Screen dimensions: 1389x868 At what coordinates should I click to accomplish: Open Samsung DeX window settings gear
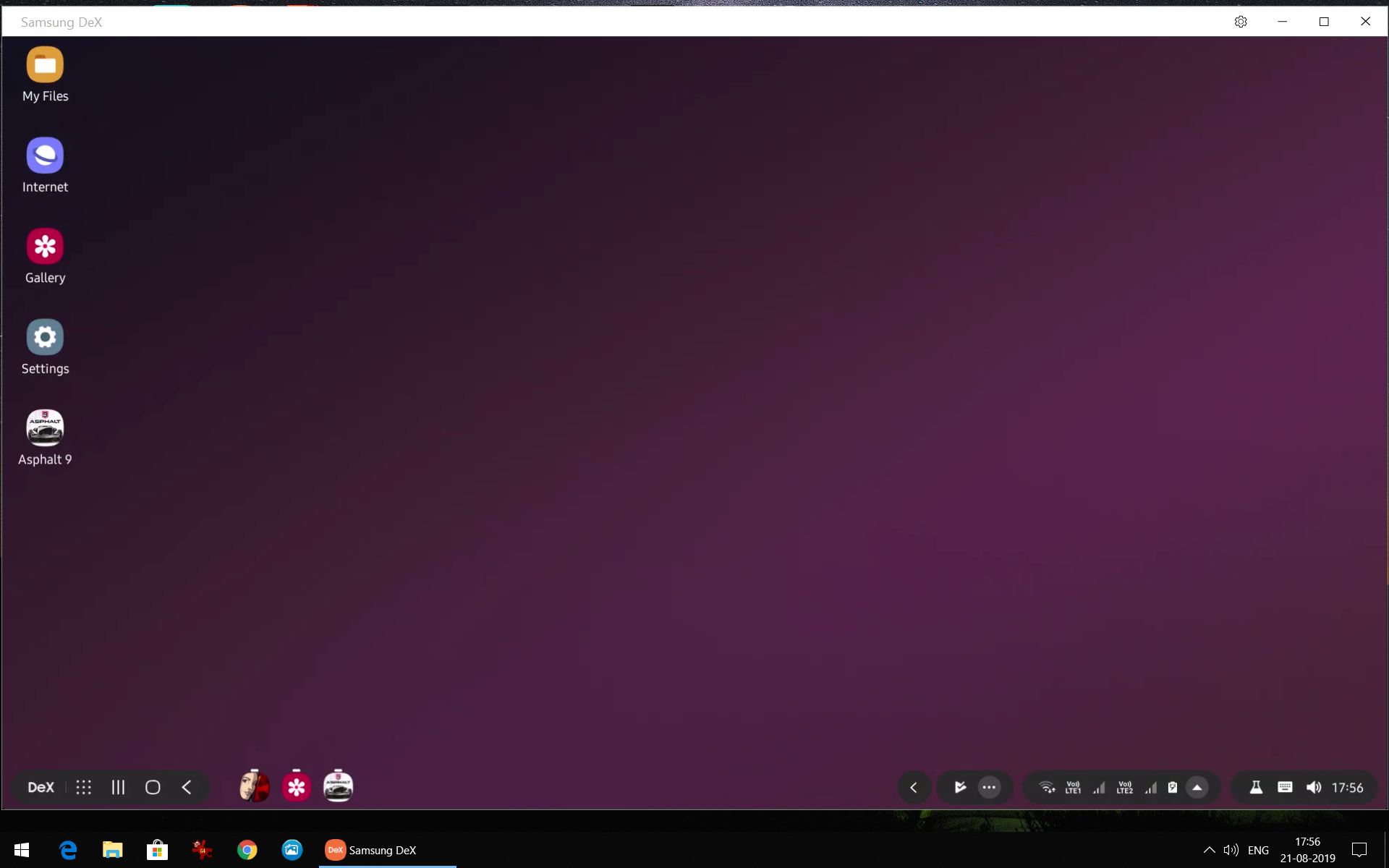point(1241,22)
